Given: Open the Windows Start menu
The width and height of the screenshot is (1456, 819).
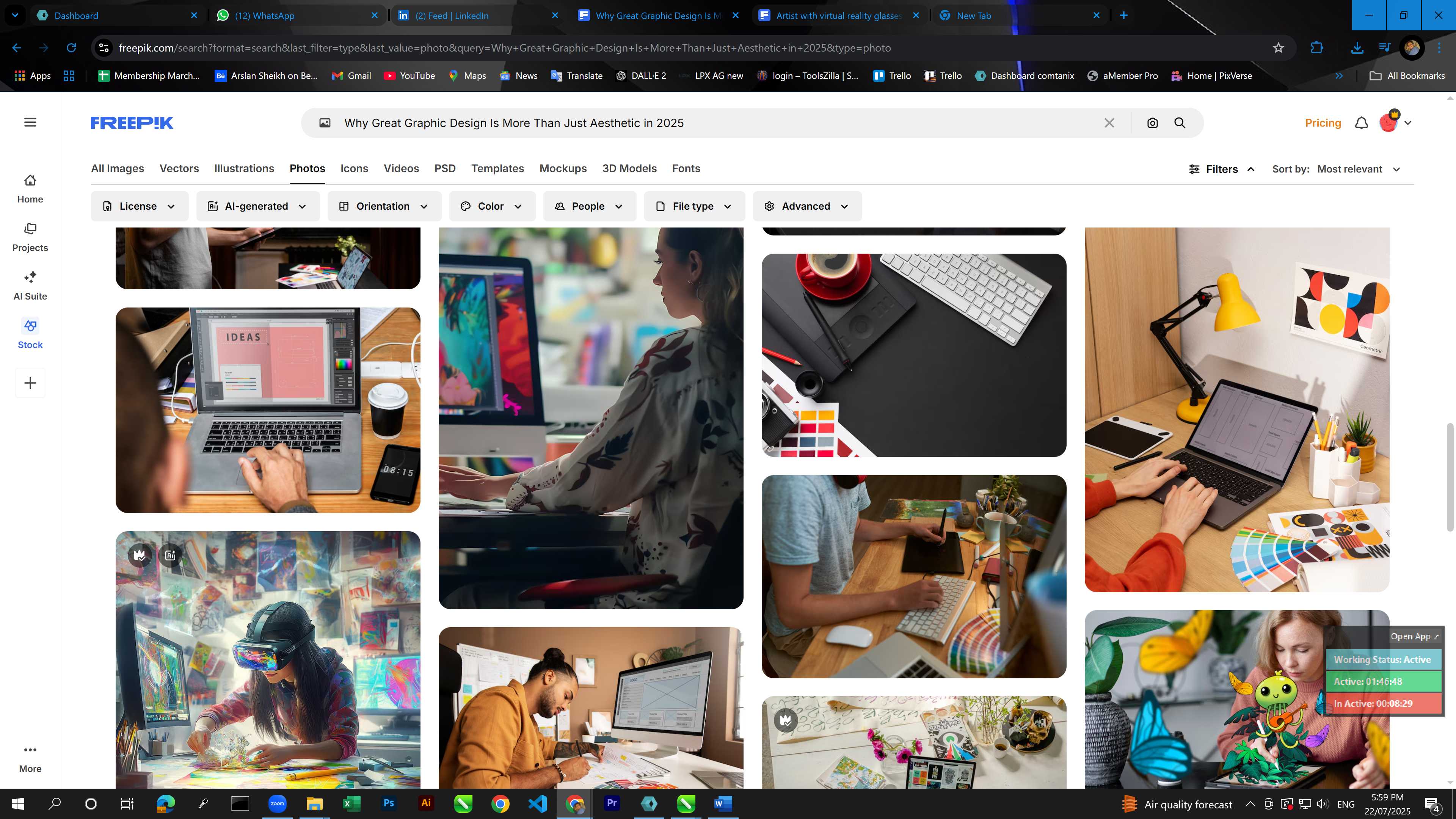Looking at the screenshot, I should [18, 803].
